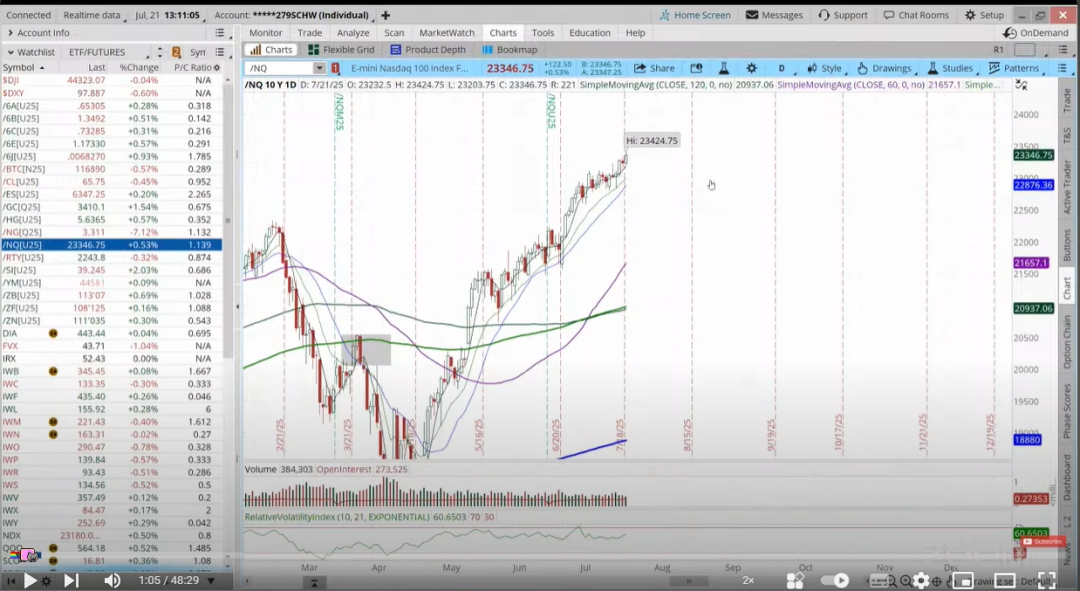Open the Active Trader side tab
Viewport: 1080px width, 591px height.
(x=1066, y=187)
